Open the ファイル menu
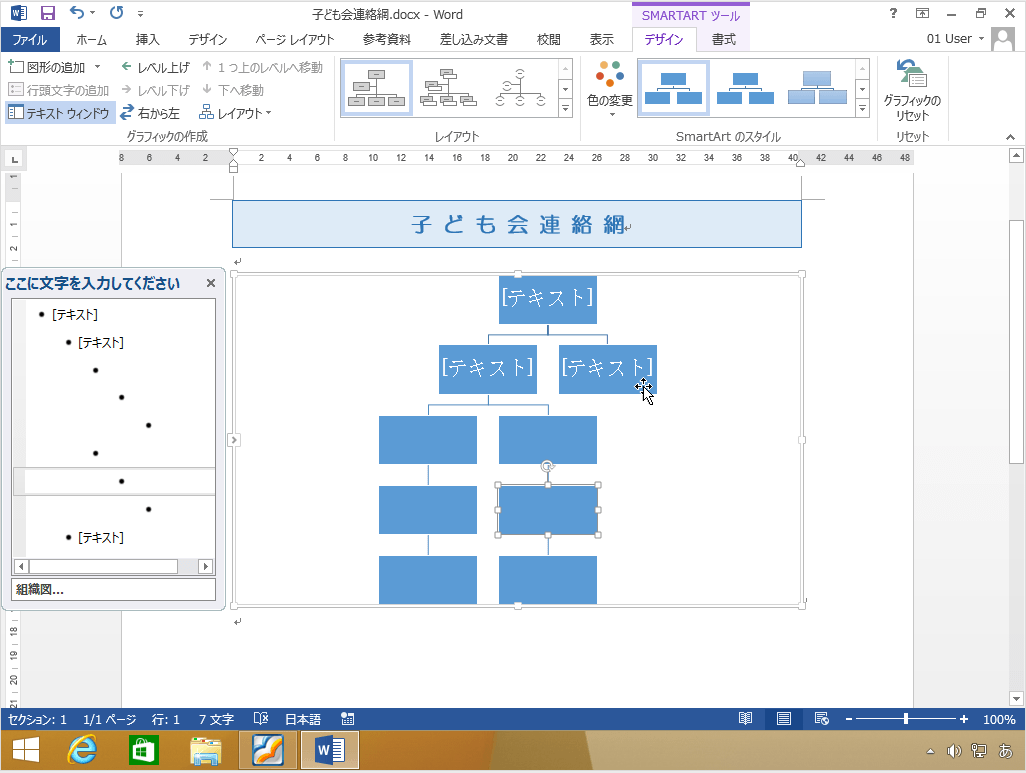 30,39
